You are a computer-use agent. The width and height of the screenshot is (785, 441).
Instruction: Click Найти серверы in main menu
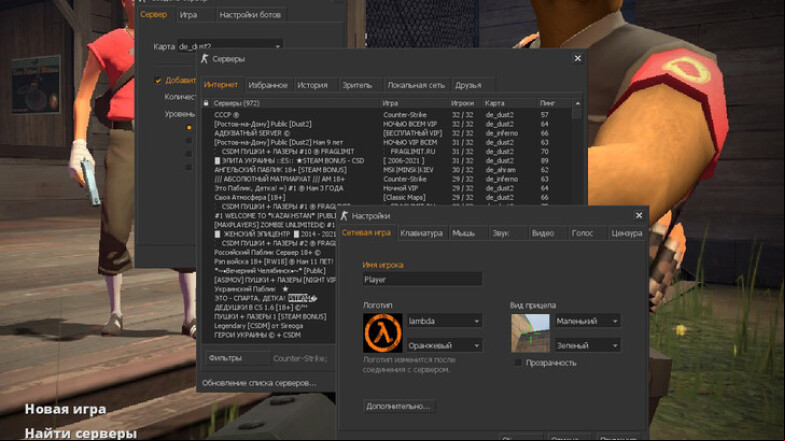coord(81,433)
